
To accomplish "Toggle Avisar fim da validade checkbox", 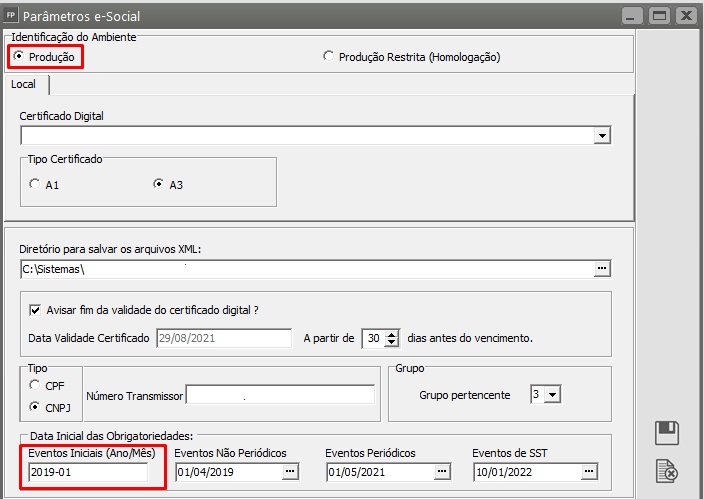I will coord(36,309).
